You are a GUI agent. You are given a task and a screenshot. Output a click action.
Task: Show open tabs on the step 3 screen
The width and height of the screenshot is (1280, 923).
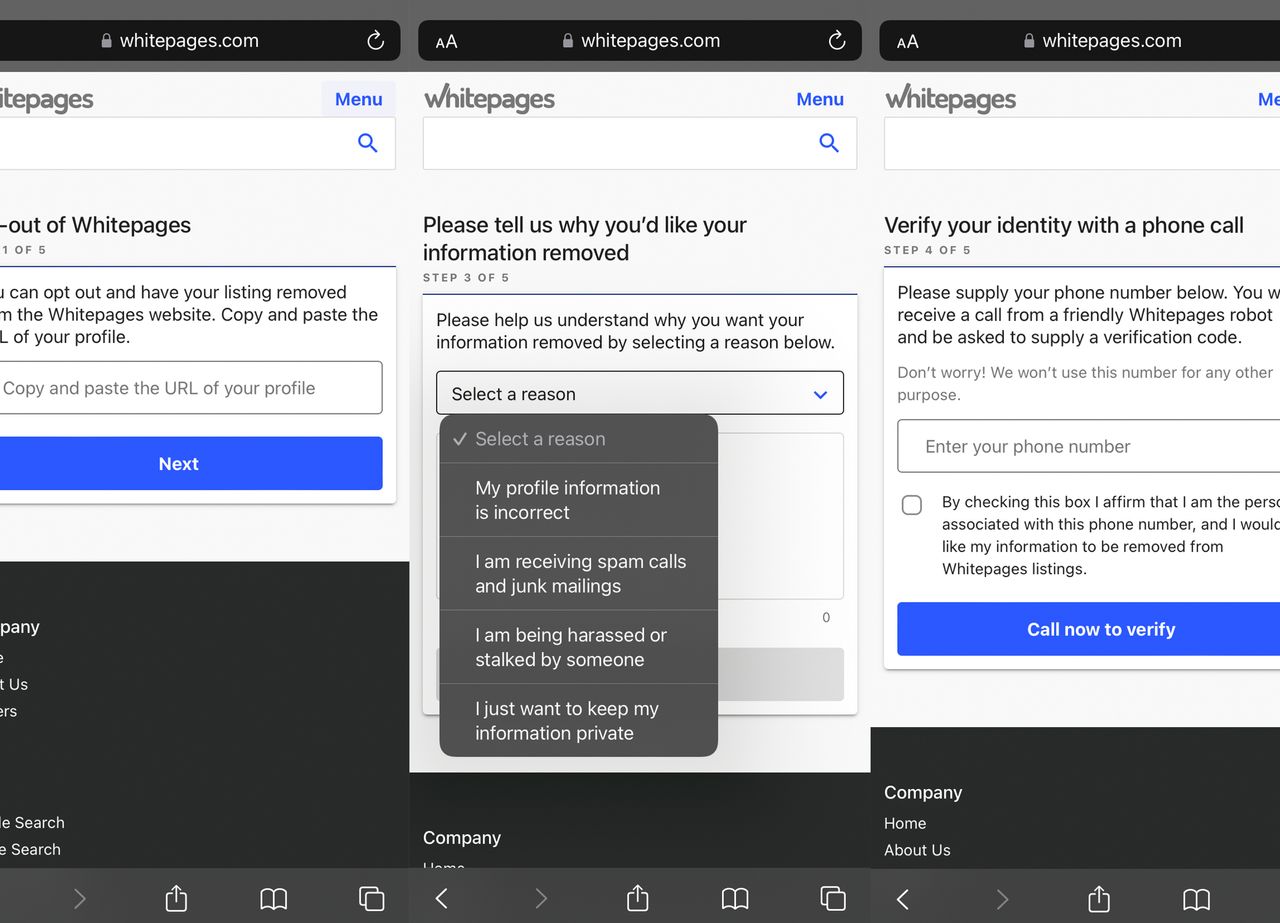(832, 899)
